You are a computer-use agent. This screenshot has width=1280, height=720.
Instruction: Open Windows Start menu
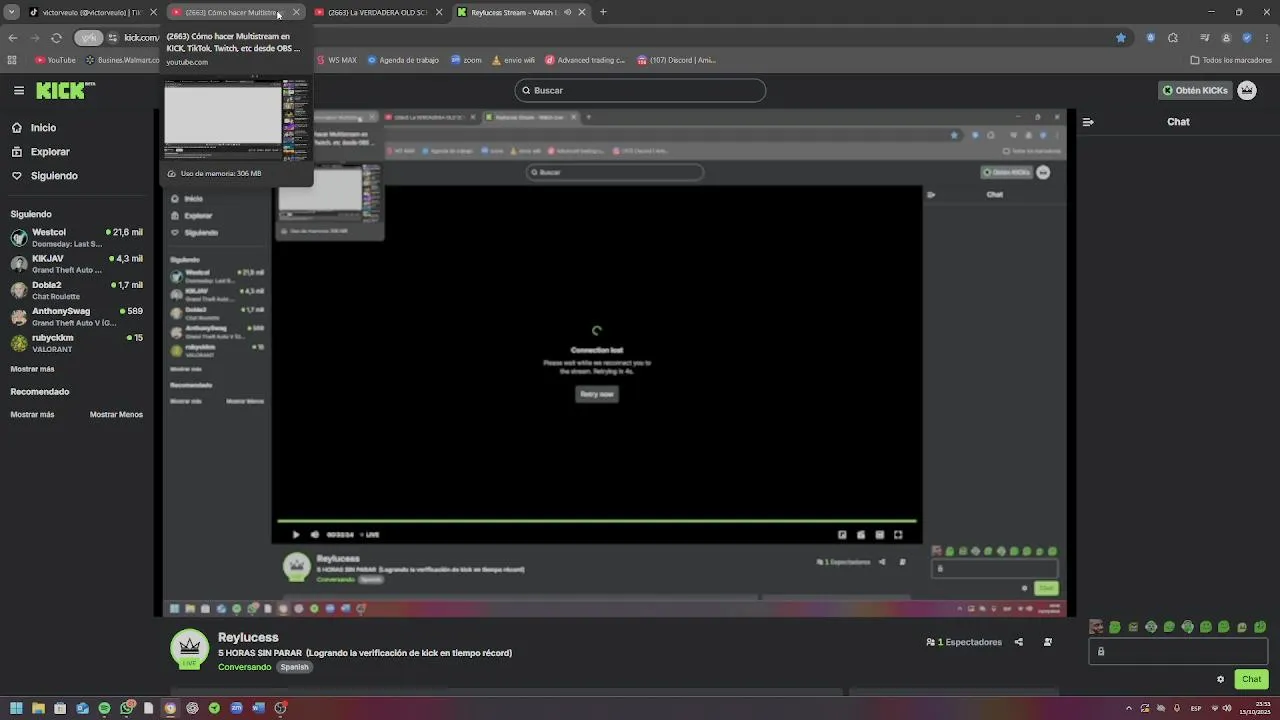point(16,708)
